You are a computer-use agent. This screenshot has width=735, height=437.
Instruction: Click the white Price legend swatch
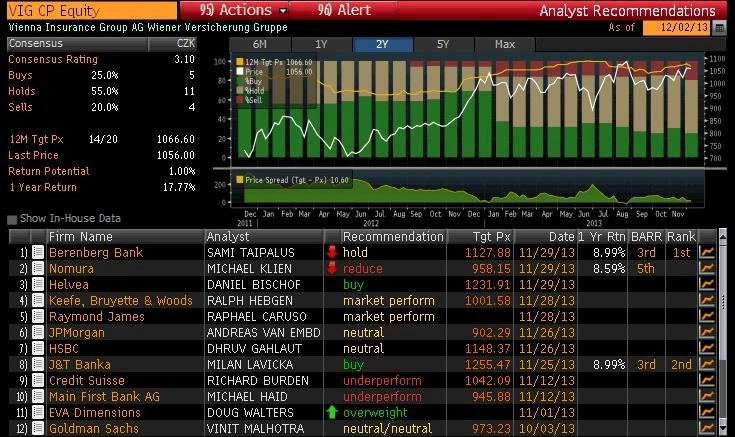(240, 71)
